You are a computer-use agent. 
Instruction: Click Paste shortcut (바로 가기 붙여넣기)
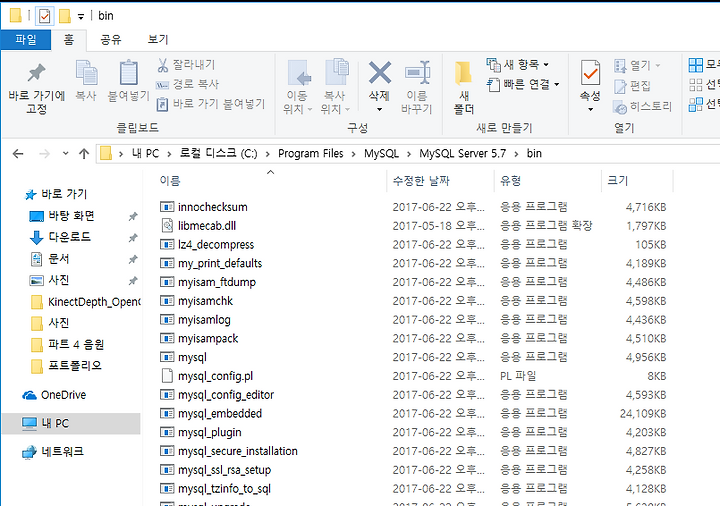(x=210, y=104)
